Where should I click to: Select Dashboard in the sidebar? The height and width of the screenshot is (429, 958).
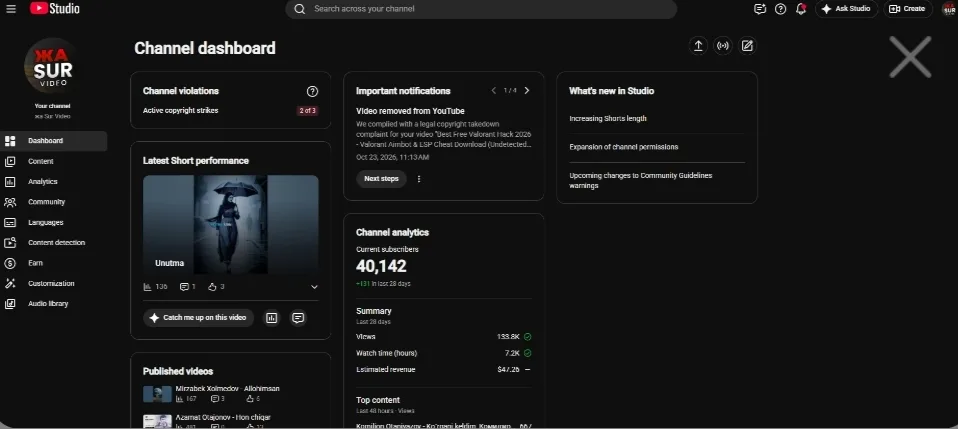(54, 141)
